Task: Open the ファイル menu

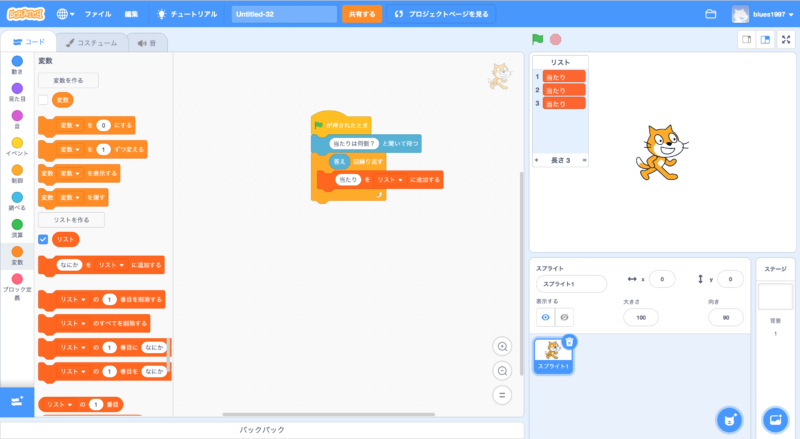Action: coord(98,15)
